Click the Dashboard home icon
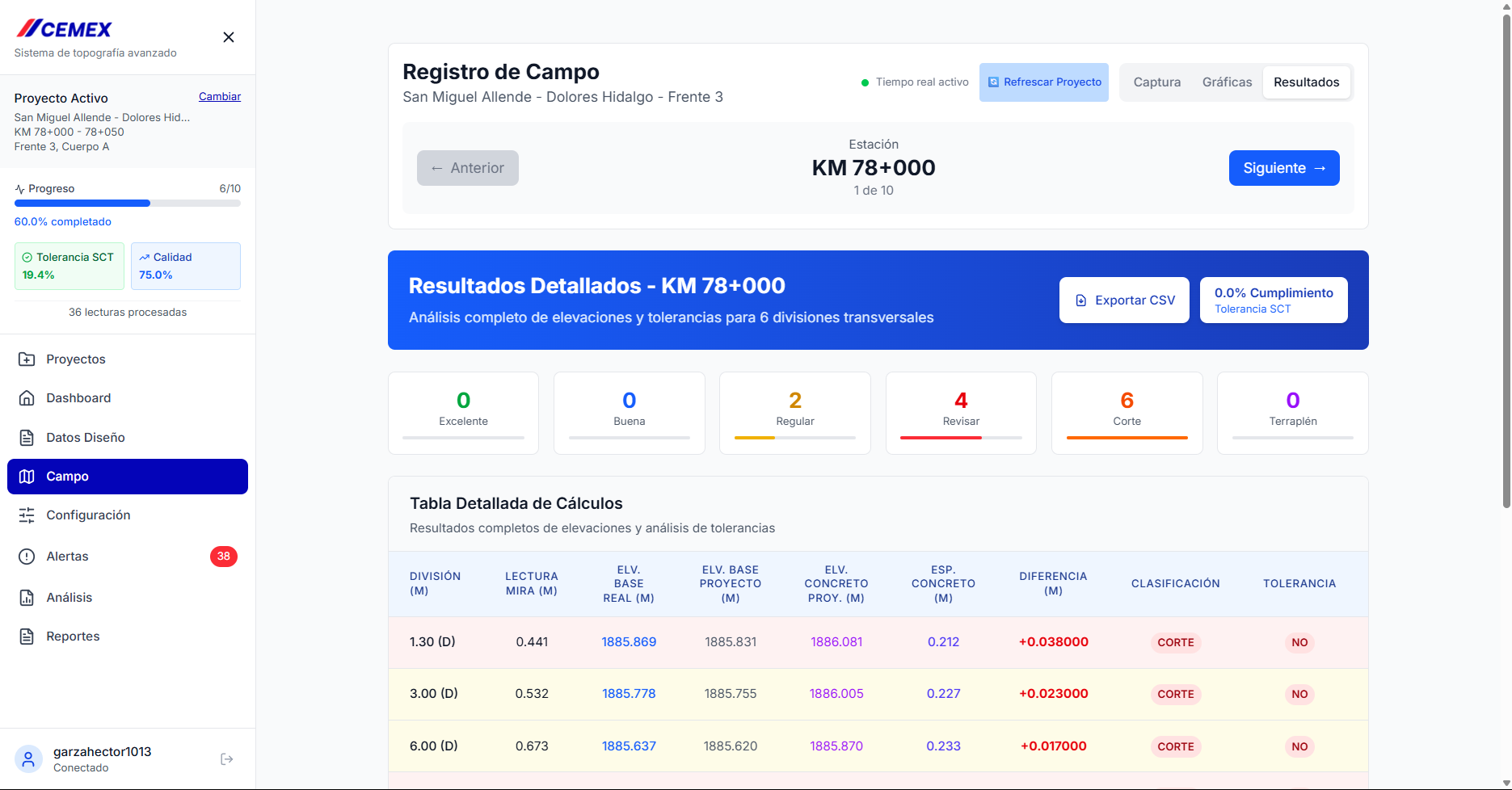 click(x=27, y=398)
